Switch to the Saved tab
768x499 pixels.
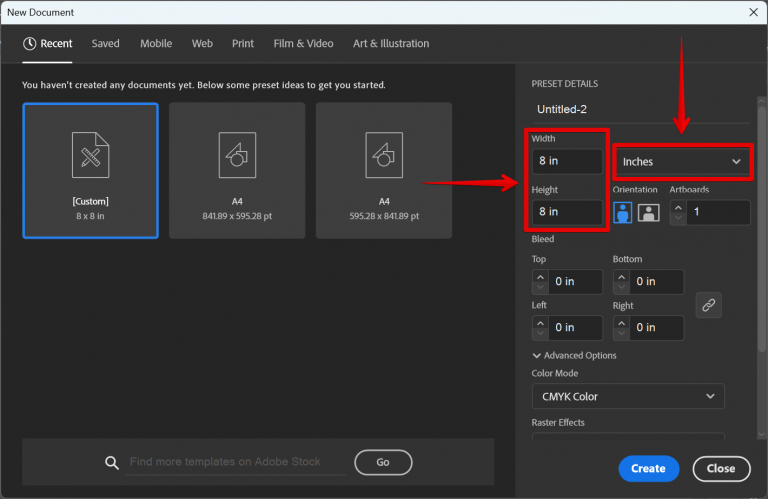tap(105, 44)
